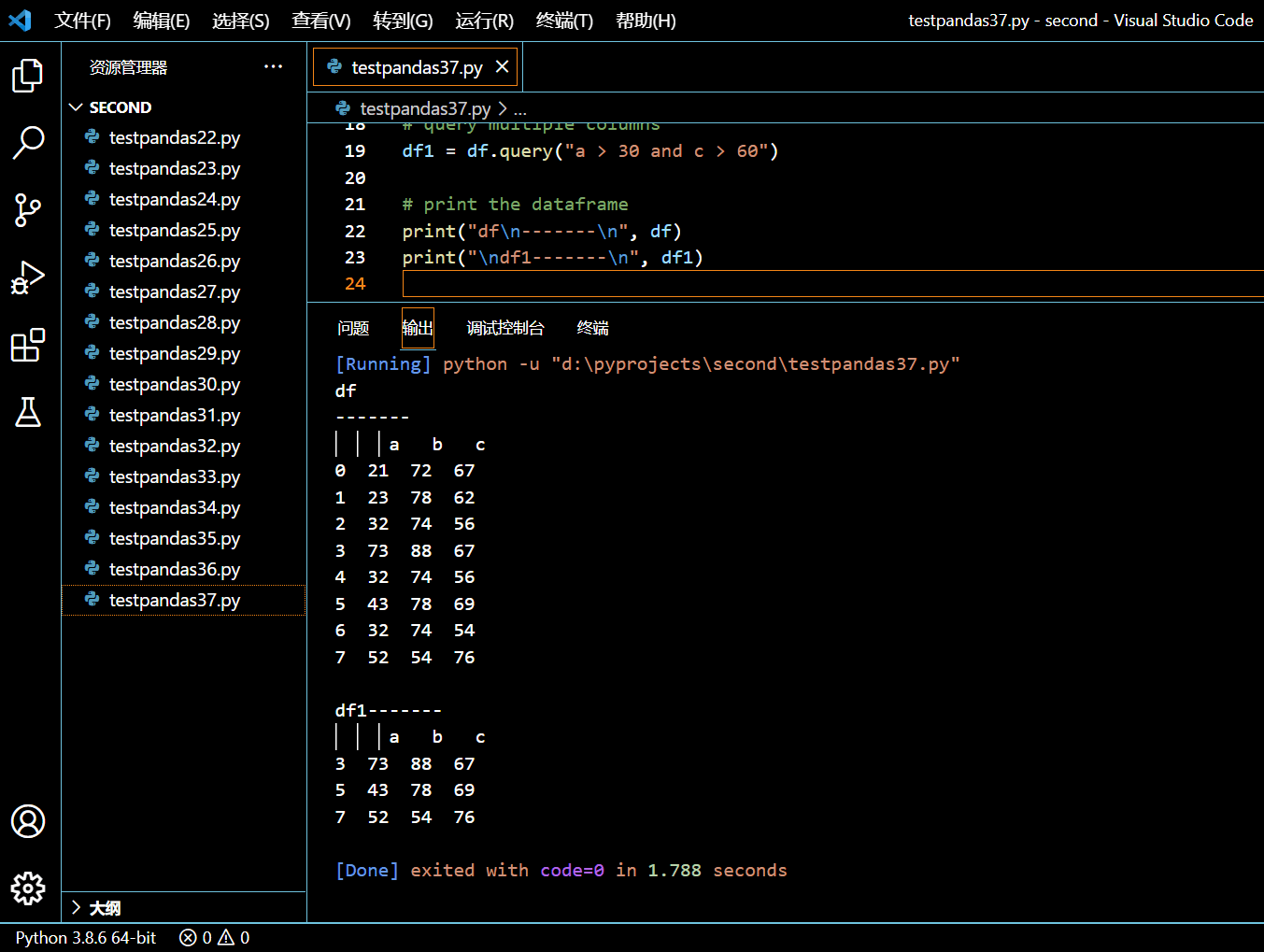Screen dimensions: 1264x952
Task: Open the 查看(V) menu
Action: 321,21
